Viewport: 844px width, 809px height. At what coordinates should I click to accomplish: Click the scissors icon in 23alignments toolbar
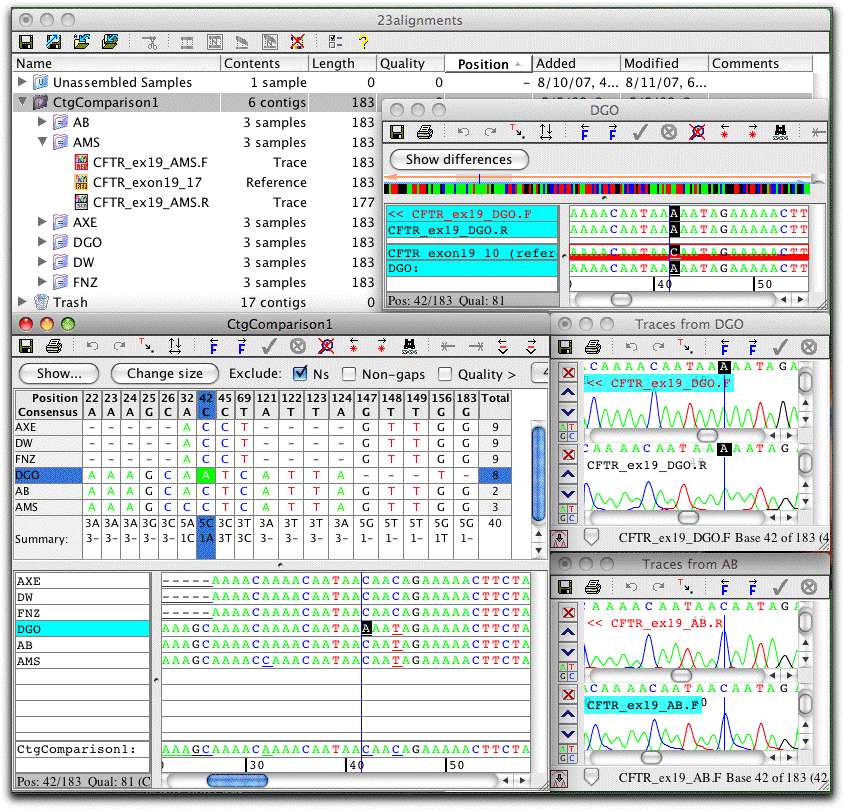coord(150,42)
